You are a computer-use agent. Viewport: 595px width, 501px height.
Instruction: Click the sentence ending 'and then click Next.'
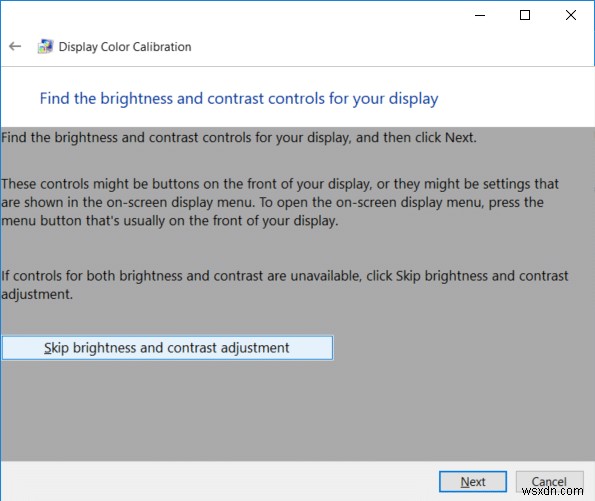(238, 137)
